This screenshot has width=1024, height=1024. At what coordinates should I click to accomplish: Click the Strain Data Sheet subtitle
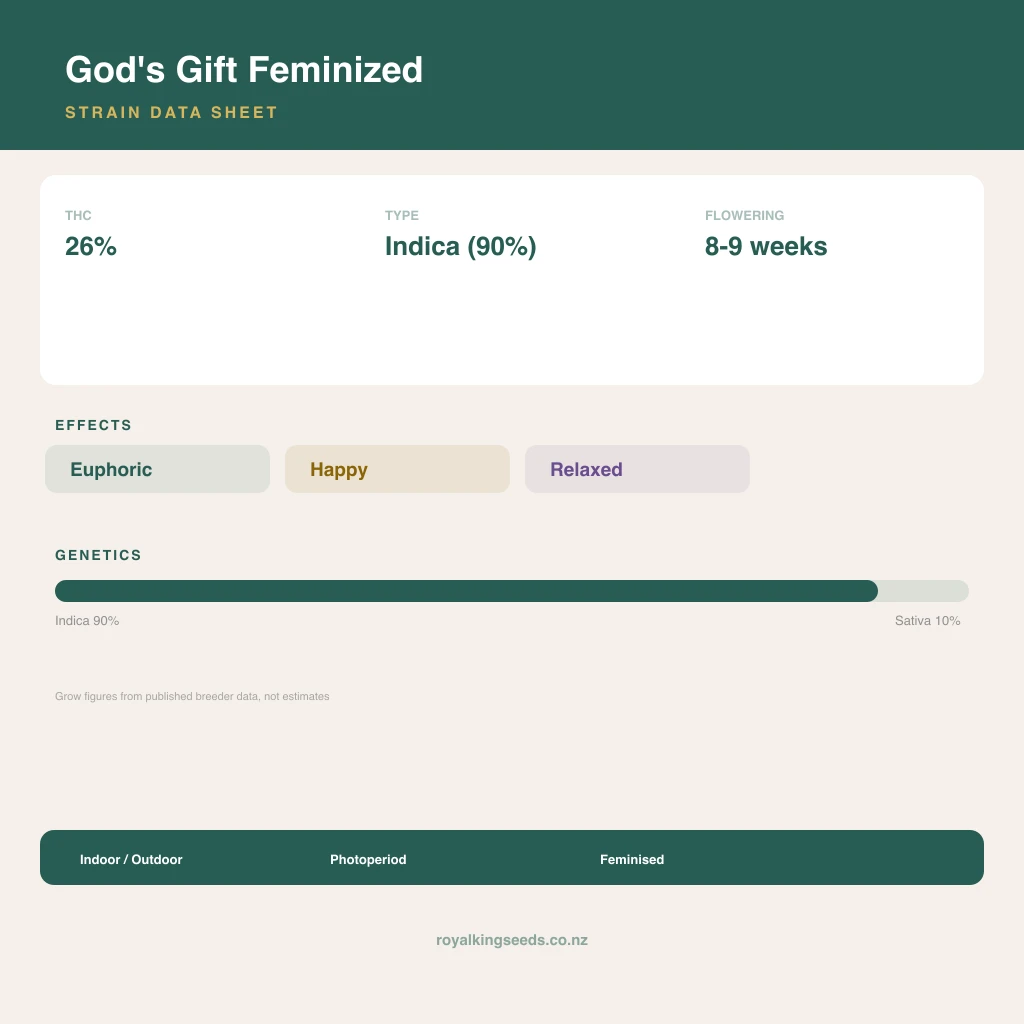pyautogui.click(x=171, y=112)
